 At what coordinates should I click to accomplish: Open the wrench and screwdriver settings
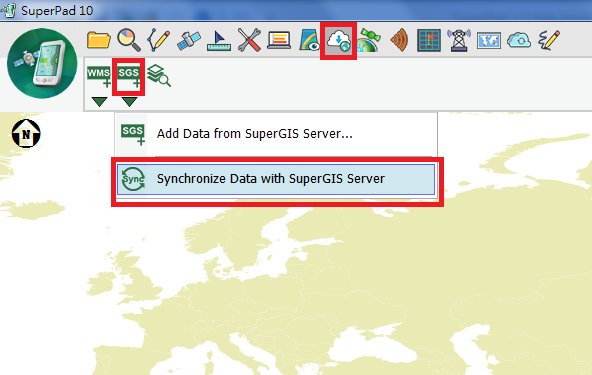[x=249, y=40]
